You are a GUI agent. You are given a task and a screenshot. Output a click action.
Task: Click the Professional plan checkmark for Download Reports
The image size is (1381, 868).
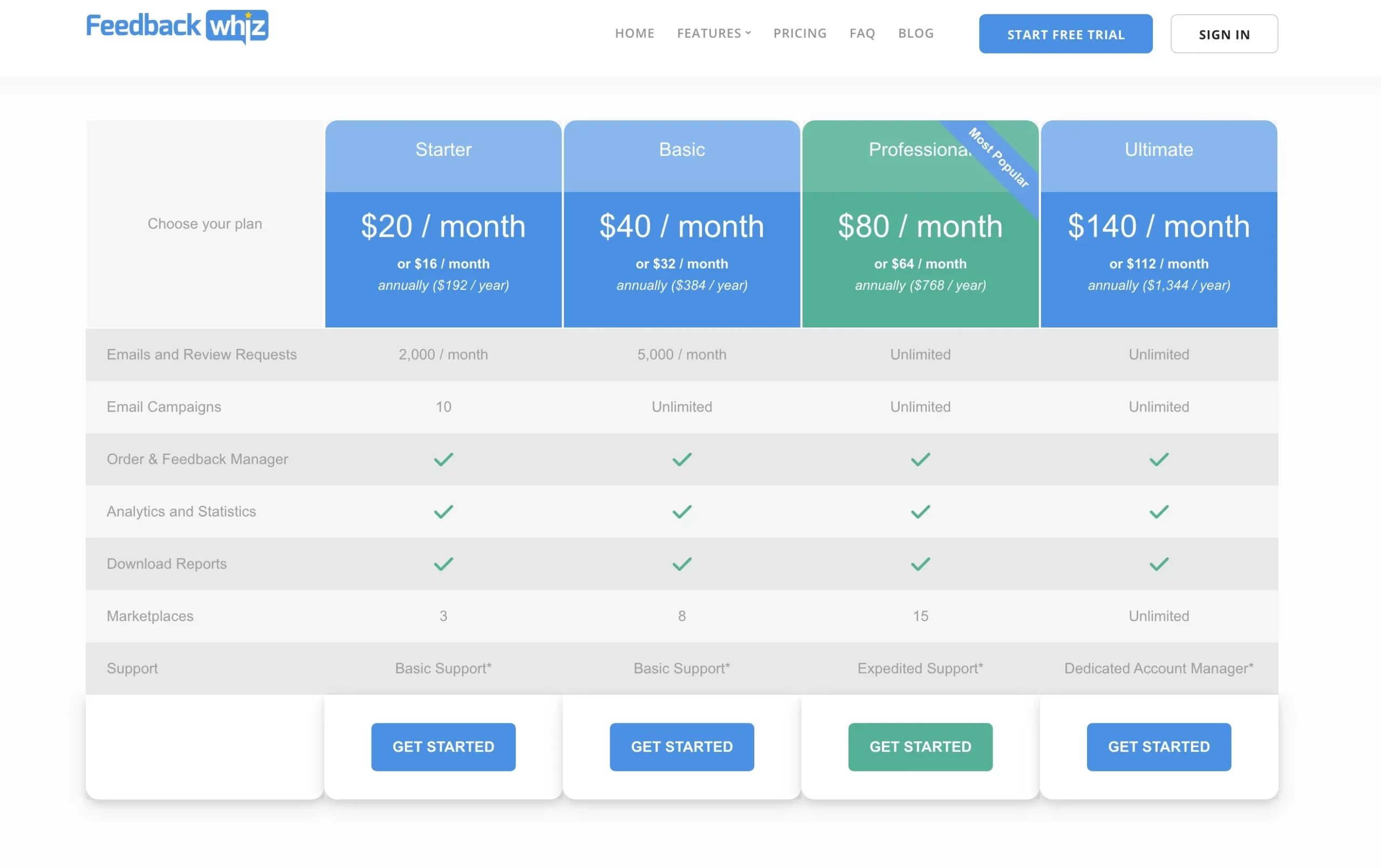[x=920, y=563]
